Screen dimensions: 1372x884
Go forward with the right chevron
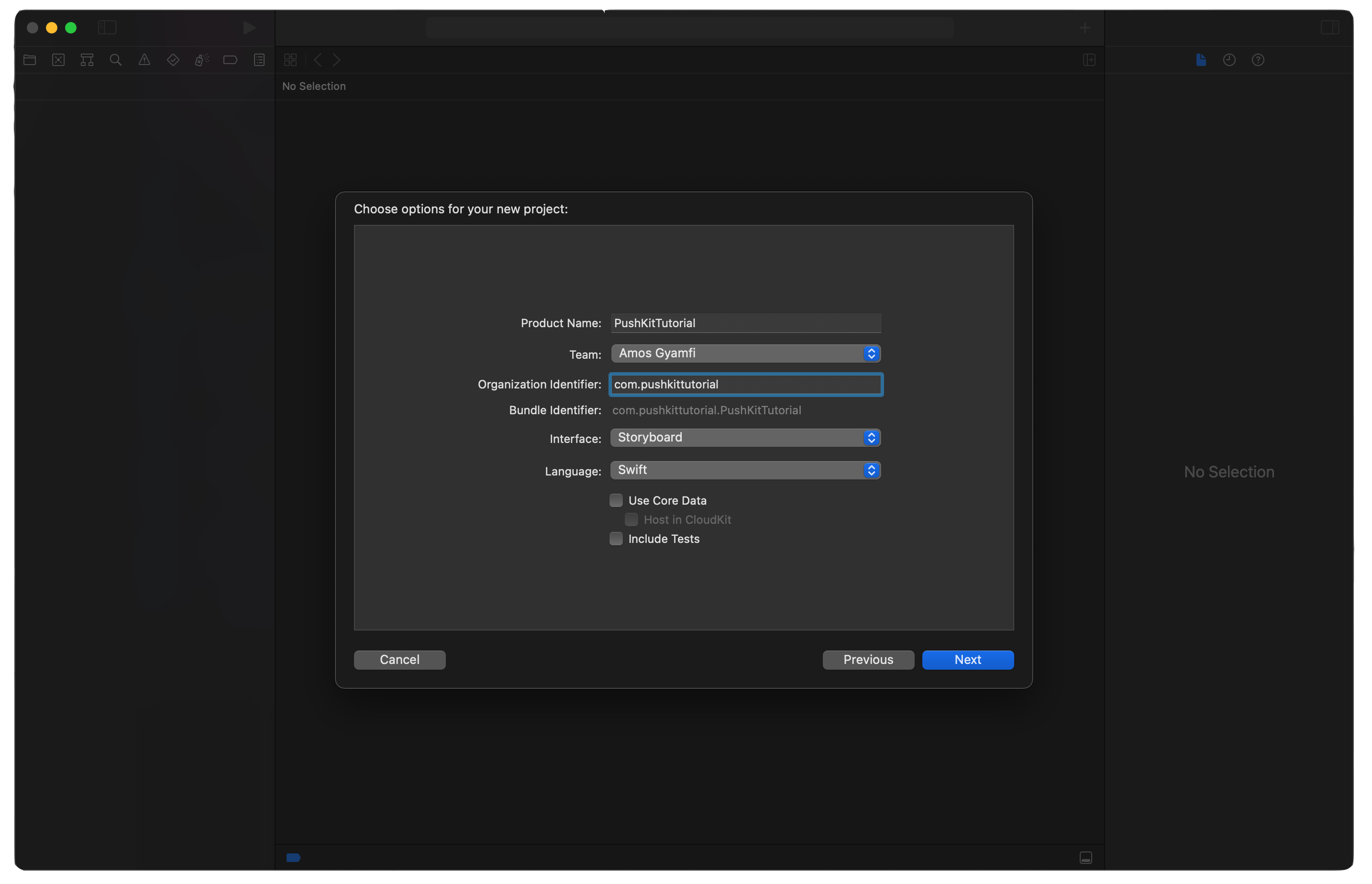point(337,60)
